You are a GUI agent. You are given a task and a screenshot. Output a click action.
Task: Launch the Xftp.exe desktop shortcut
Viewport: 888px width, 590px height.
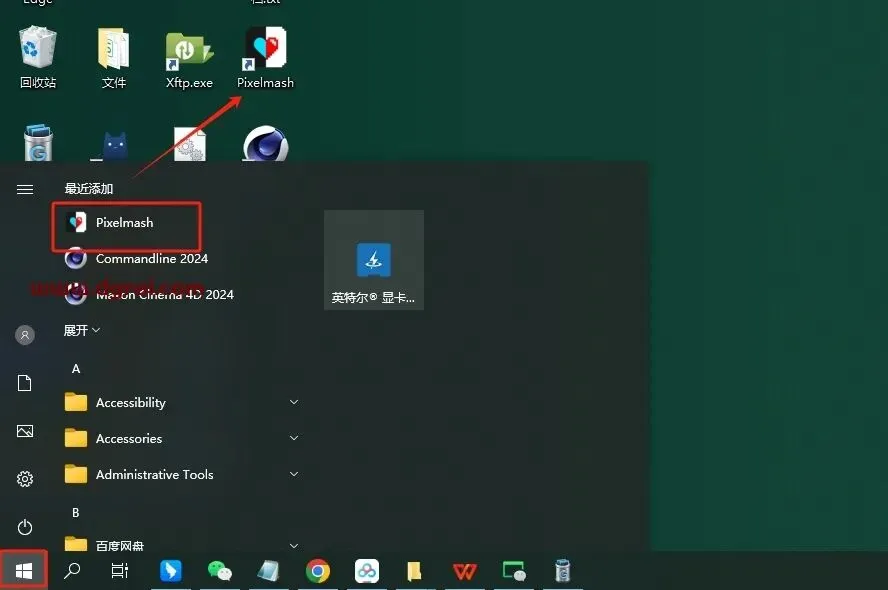click(189, 60)
